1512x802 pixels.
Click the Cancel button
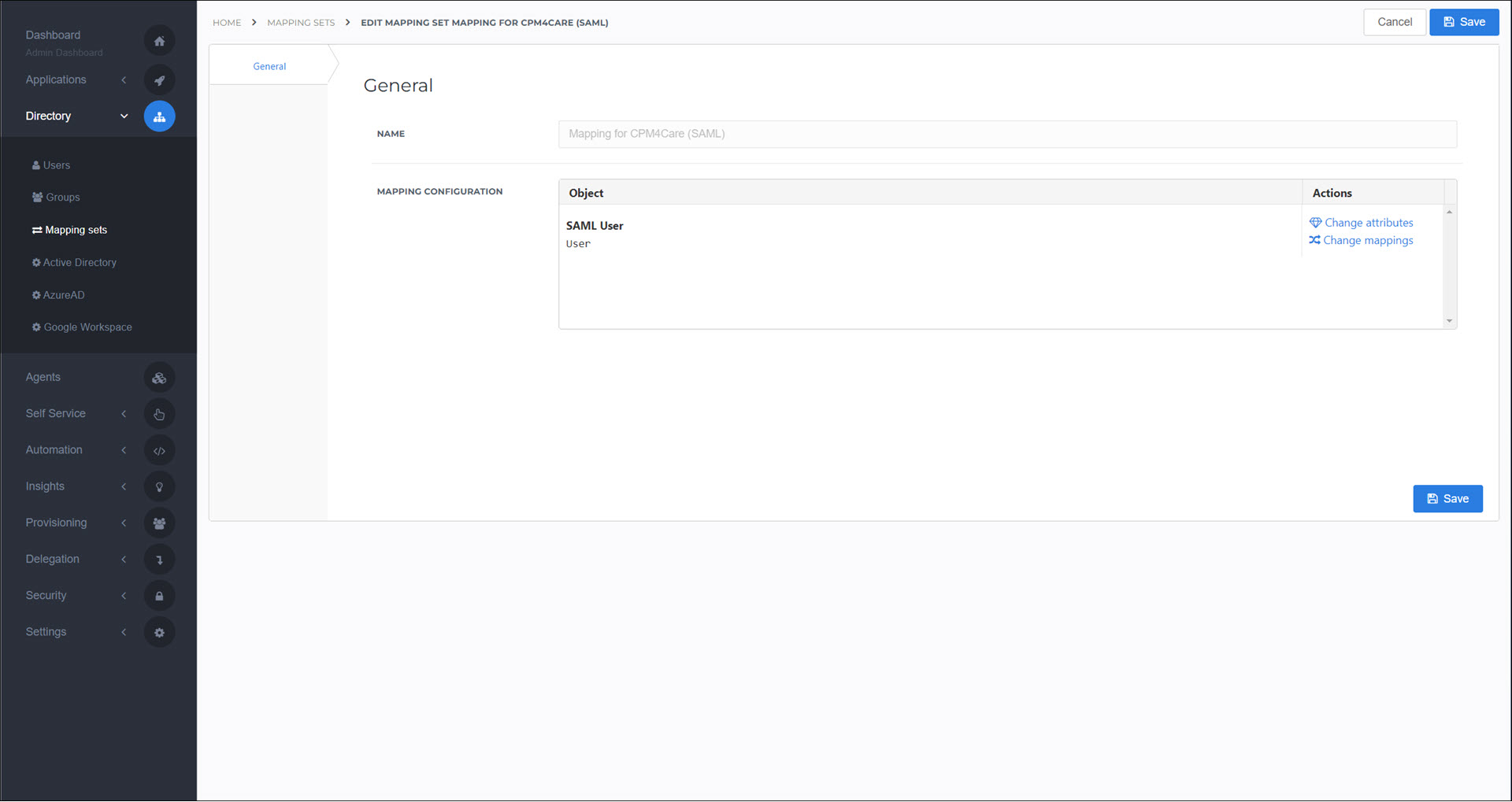point(1394,22)
